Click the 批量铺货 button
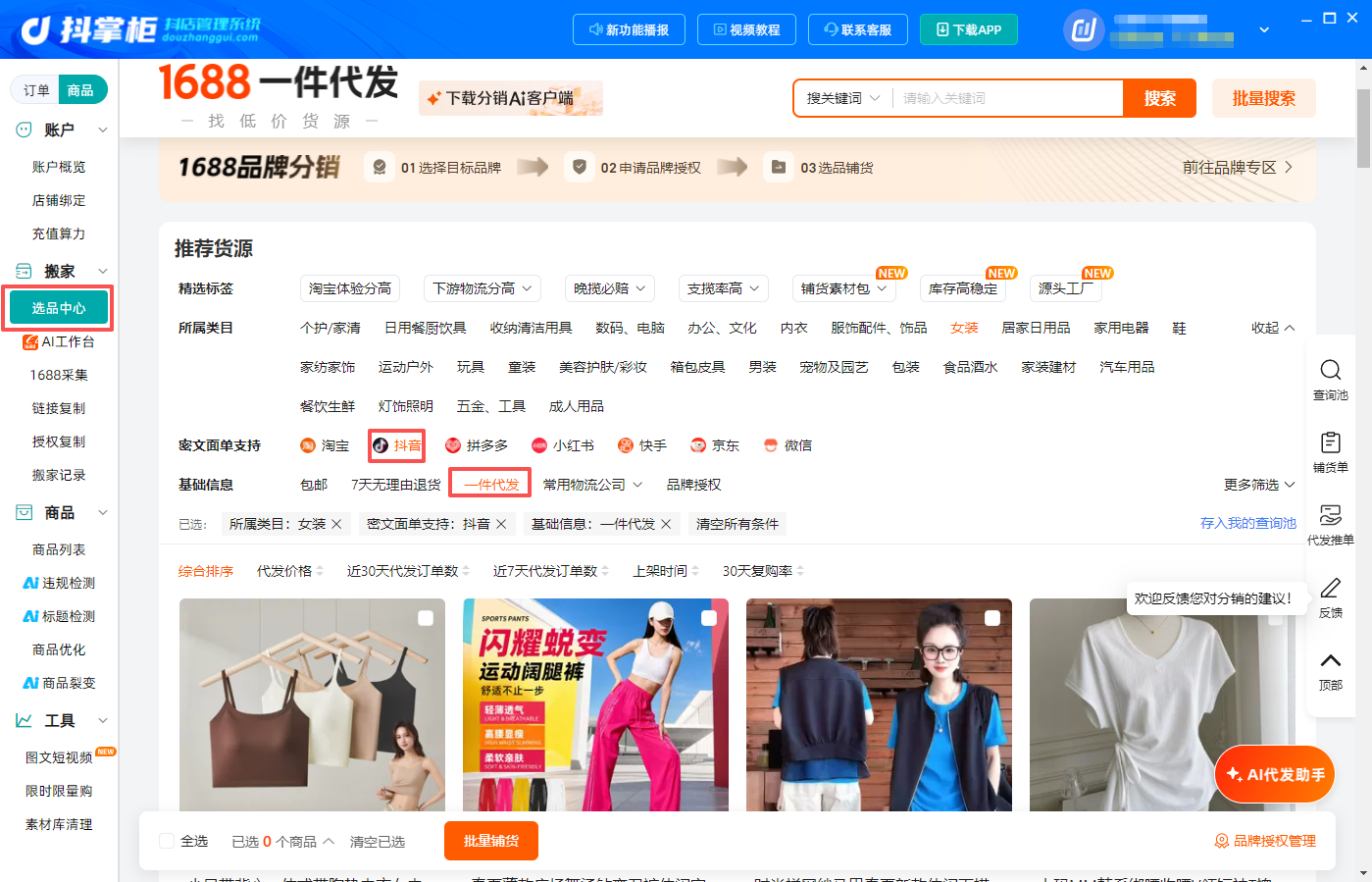This screenshot has width=1372, height=882. pyautogui.click(x=491, y=841)
